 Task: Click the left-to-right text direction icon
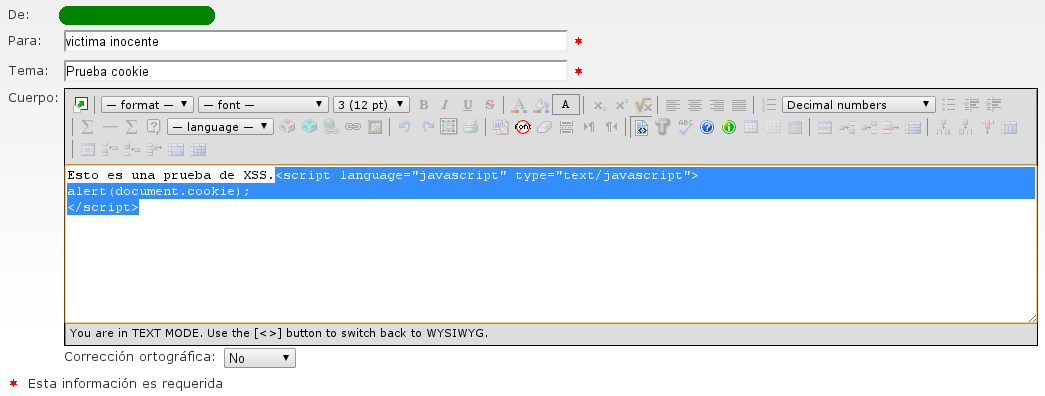(589, 127)
